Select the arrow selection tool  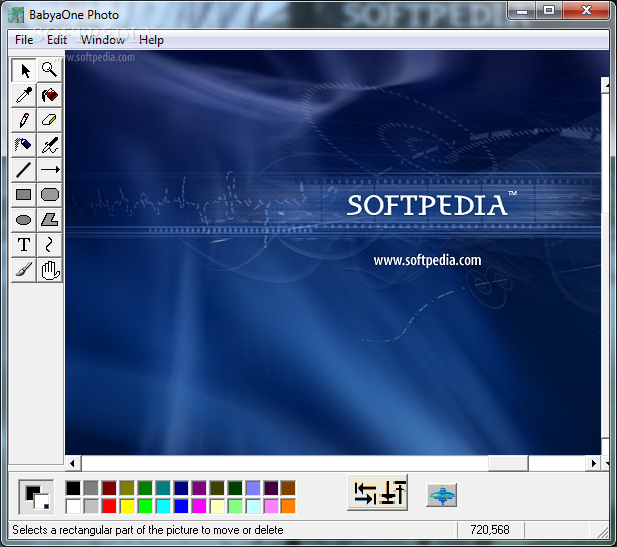(x=24, y=70)
